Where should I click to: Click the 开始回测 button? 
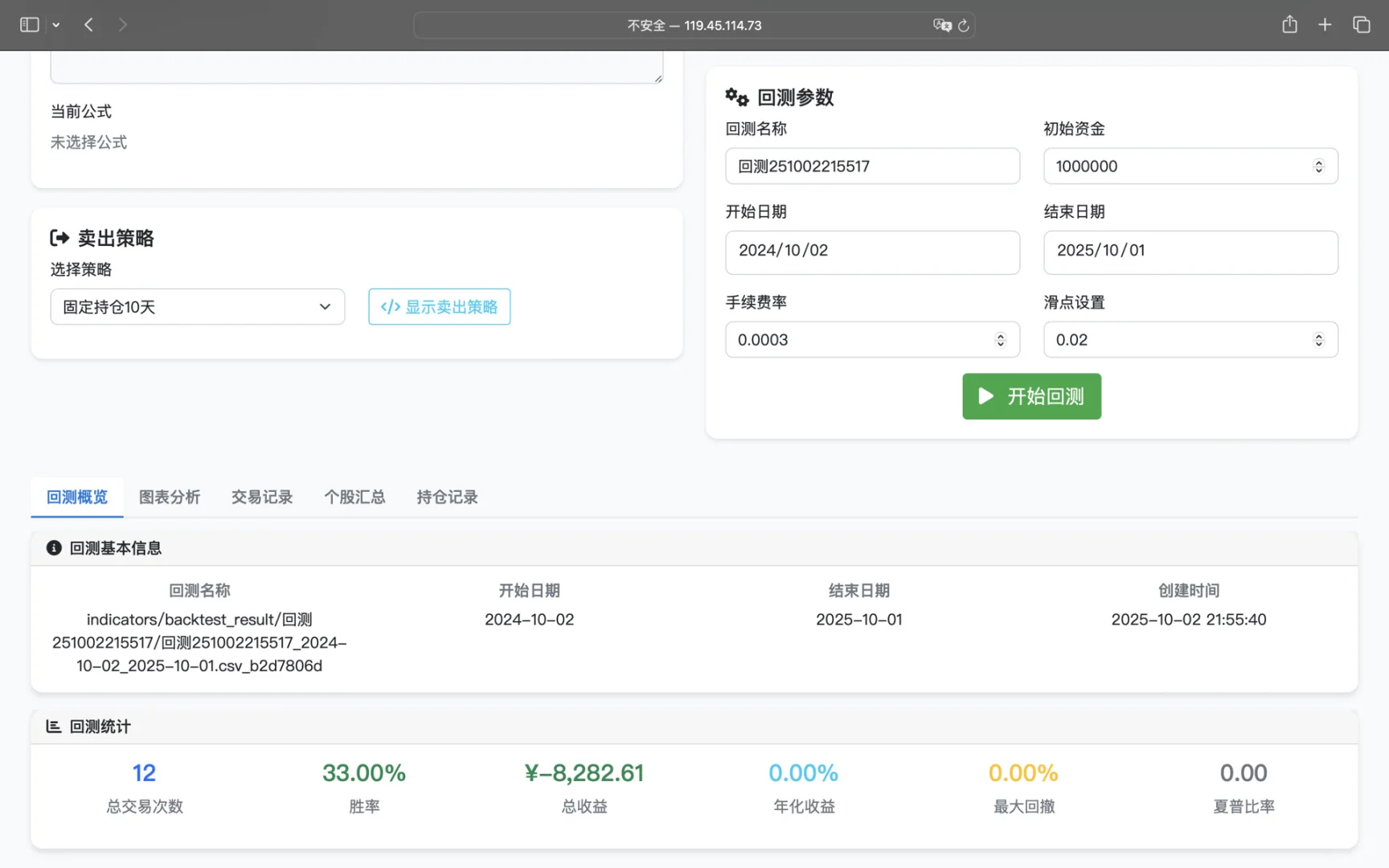click(1031, 396)
